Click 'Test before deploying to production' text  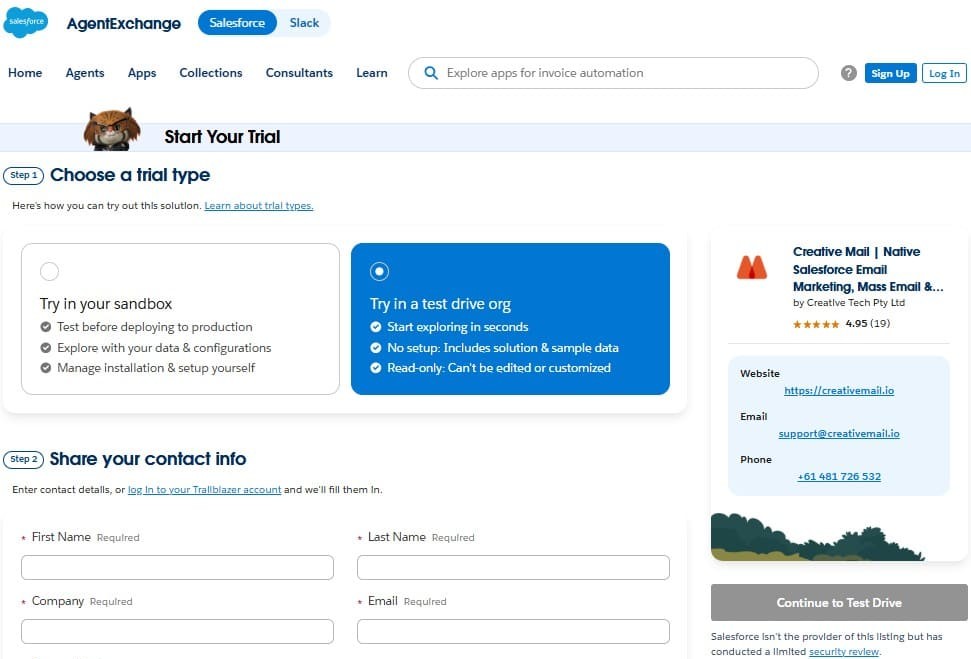click(x=155, y=327)
